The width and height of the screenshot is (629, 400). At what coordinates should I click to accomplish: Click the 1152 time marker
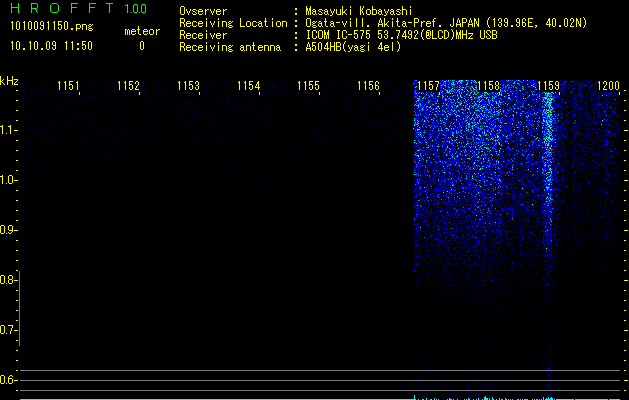click(128, 86)
